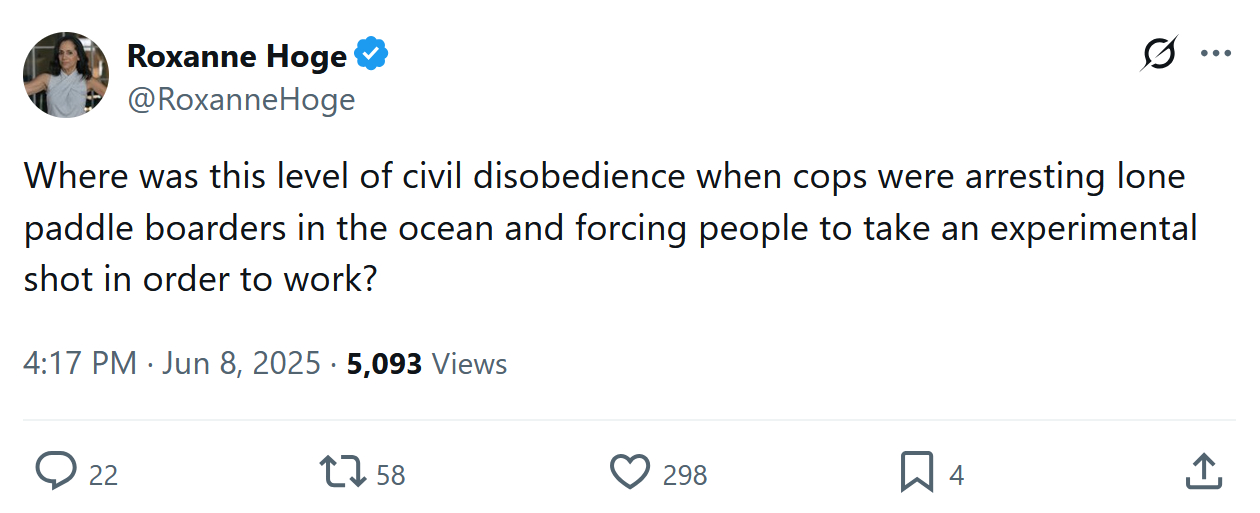Open Roxanne Hoge's profile picture
This screenshot has width=1260, height=513.
(66, 75)
